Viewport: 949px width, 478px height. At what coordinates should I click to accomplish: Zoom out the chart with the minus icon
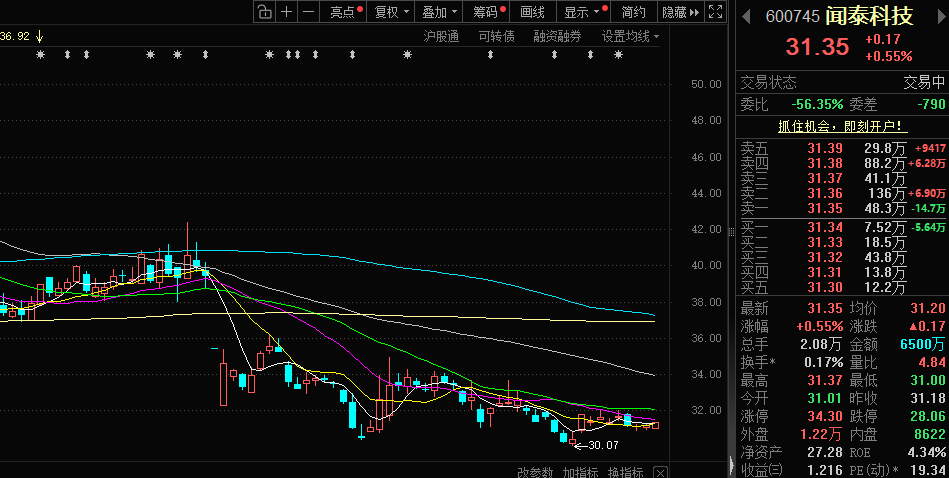pos(309,11)
